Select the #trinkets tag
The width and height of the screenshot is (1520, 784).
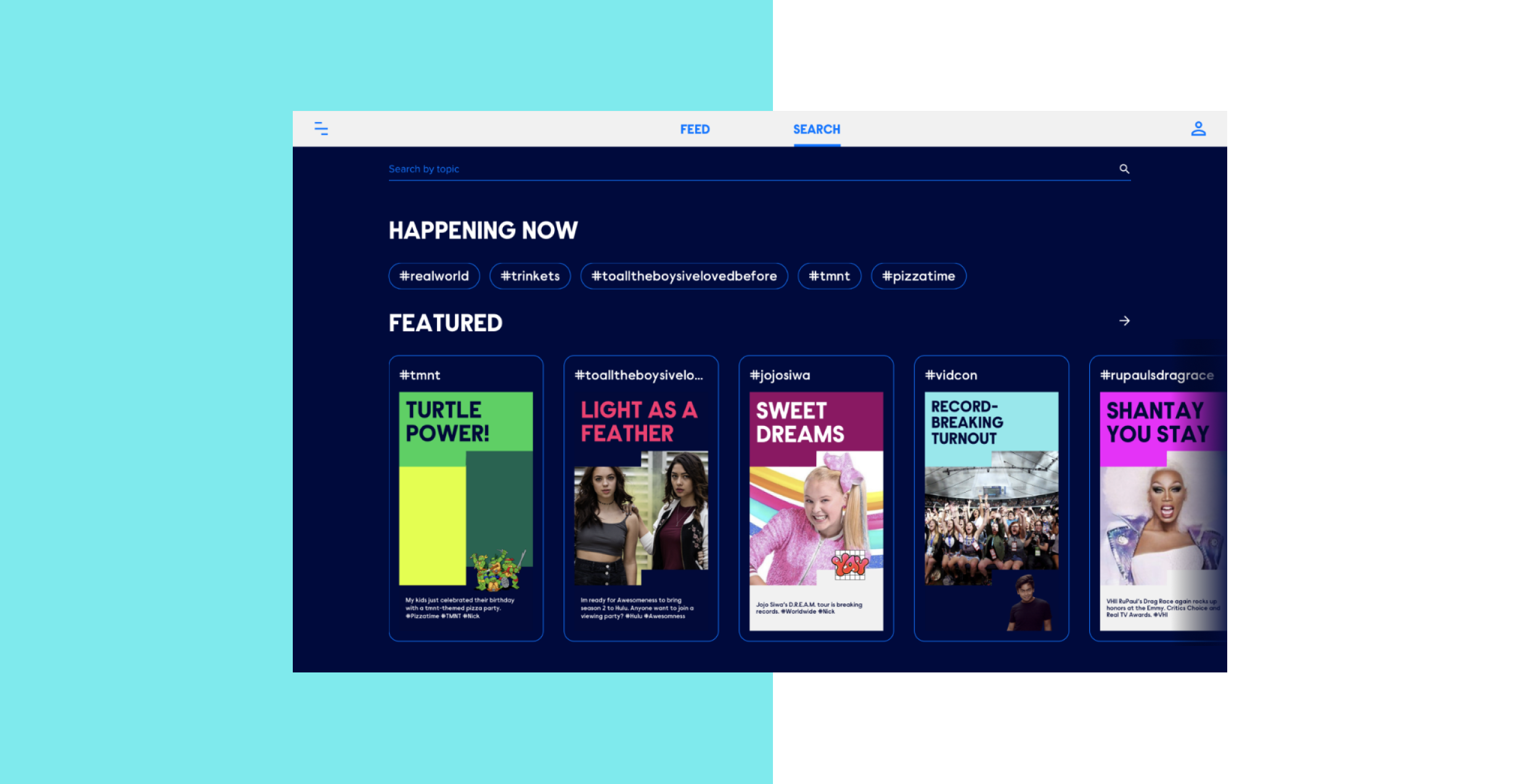pos(530,276)
